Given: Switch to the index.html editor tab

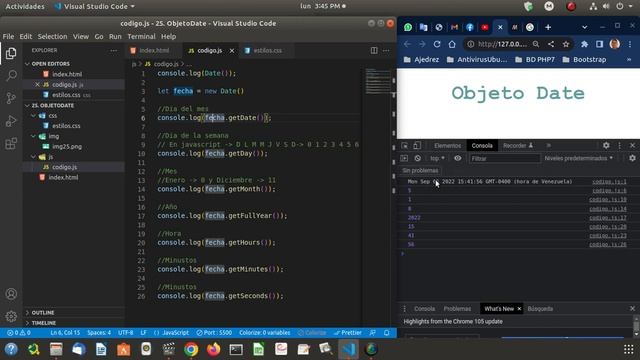Looking at the screenshot, I should [153, 51].
